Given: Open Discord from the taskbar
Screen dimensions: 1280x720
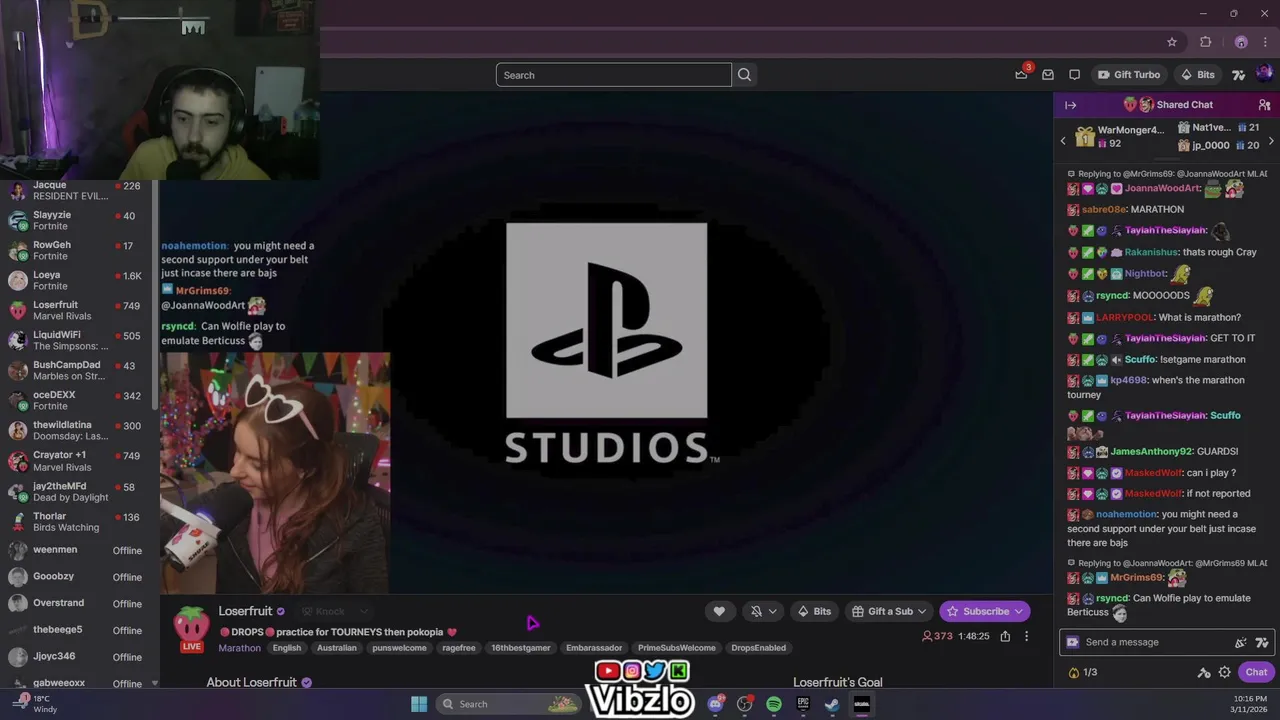Looking at the screenshot, I should (715, 704).
